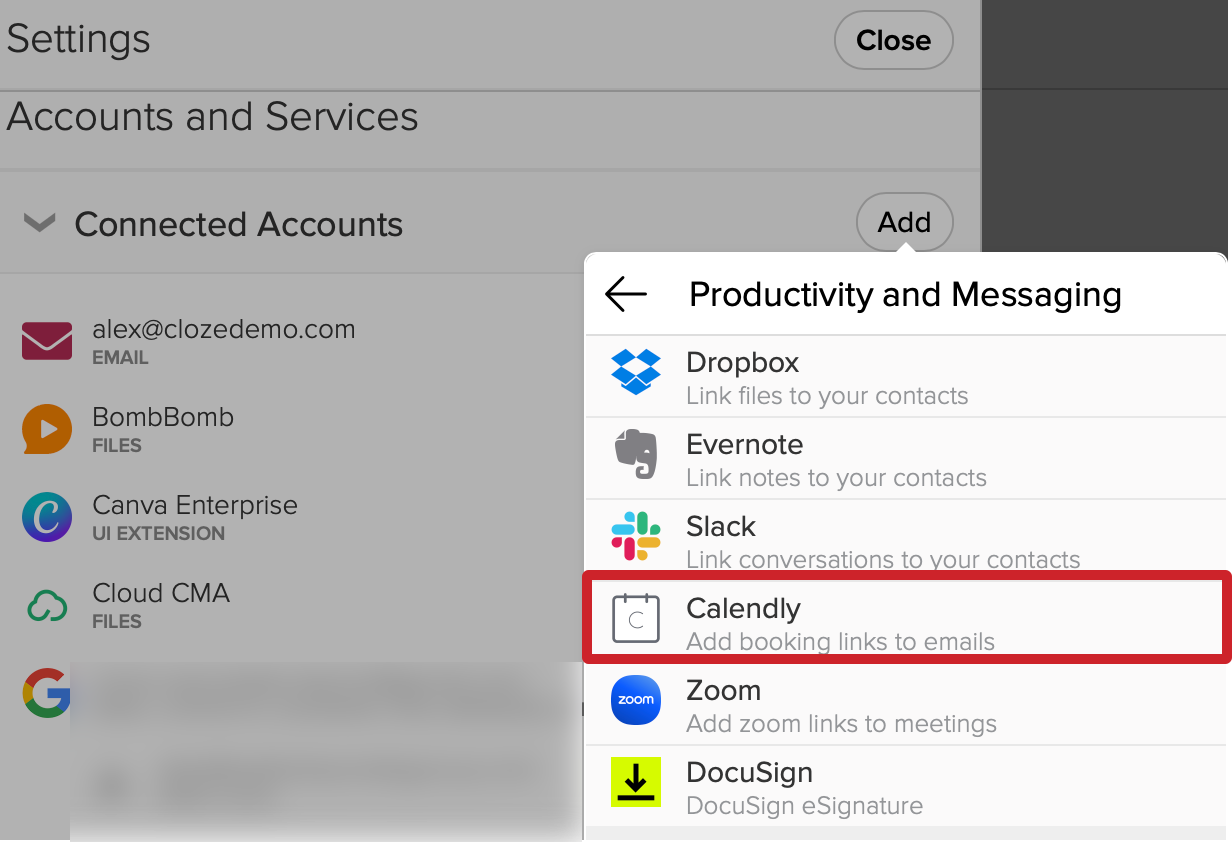Click the Google account icon
The image size is (1232, 842).
point(46,692)
